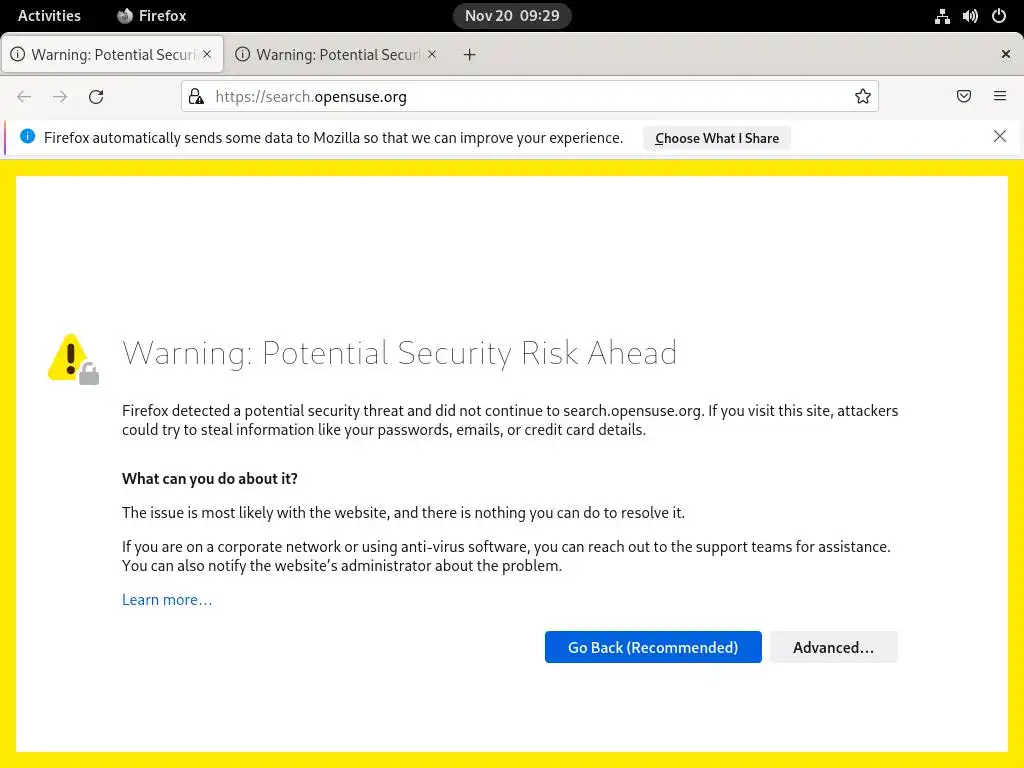The width and height of the screenshot is (1024, 768).
Task: Click the Firefox app icon in the top bar
Action: [x=125, y=16]
